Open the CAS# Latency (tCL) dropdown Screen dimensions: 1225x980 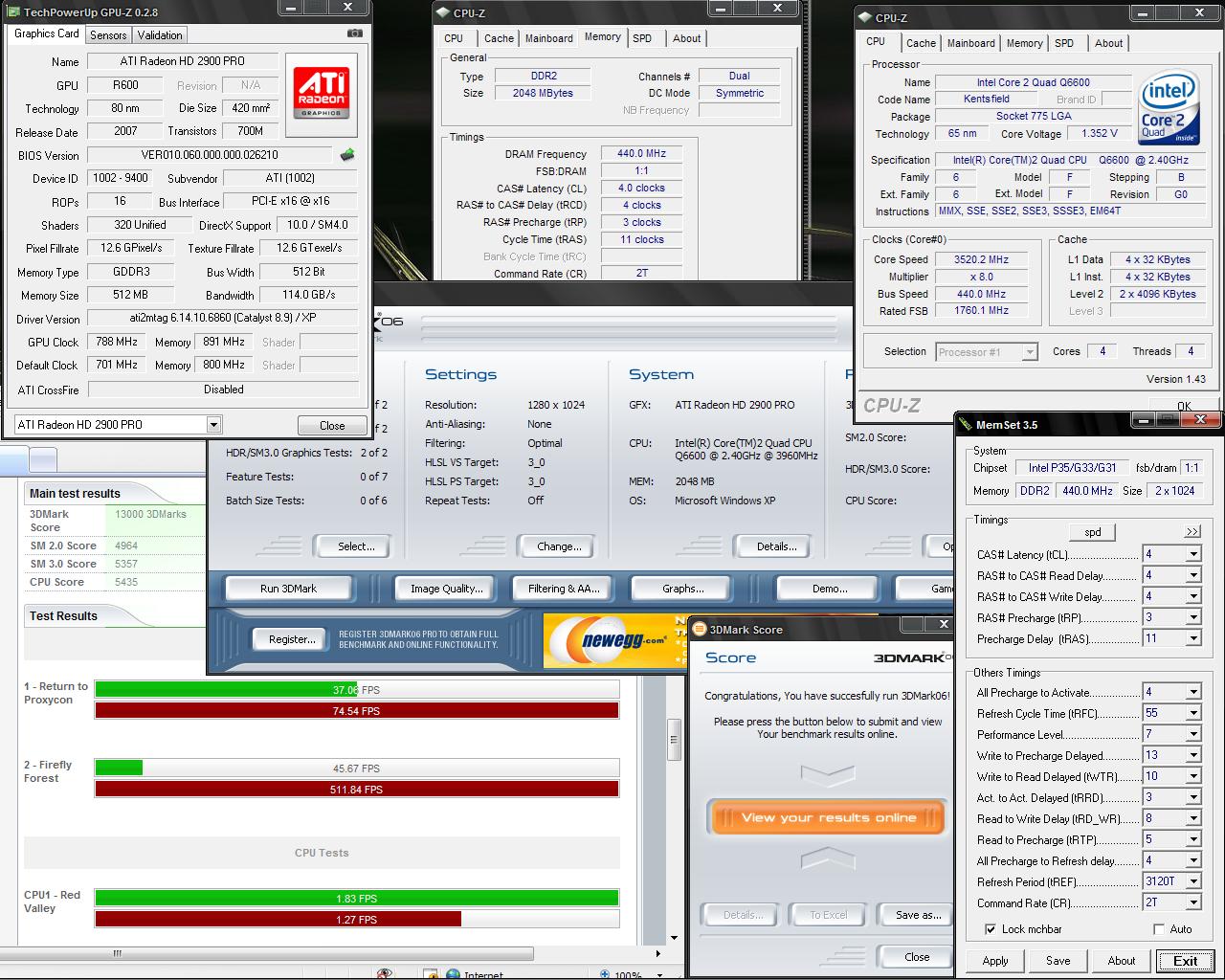(1193, 554)
